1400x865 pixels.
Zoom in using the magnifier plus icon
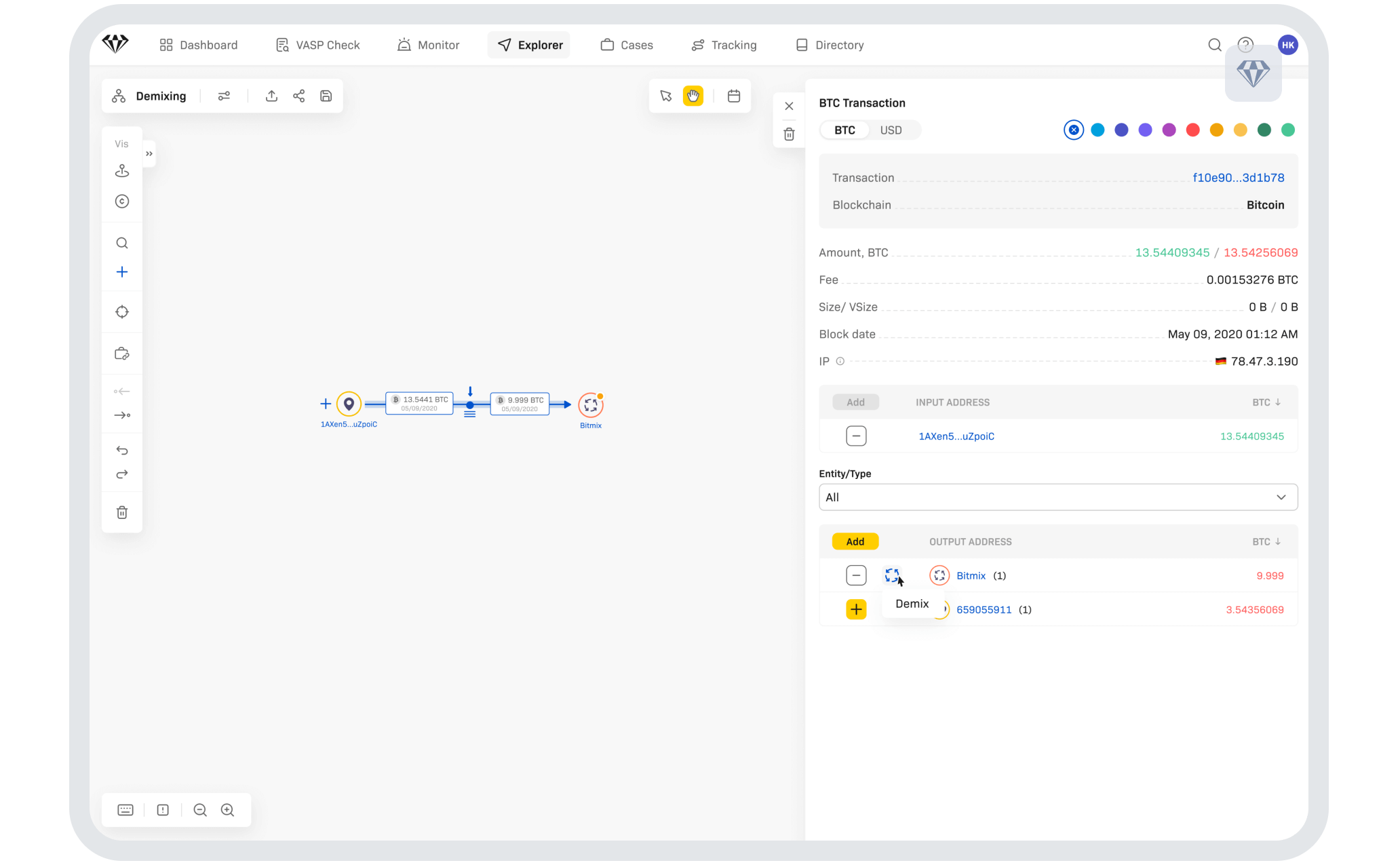[228, 810]
